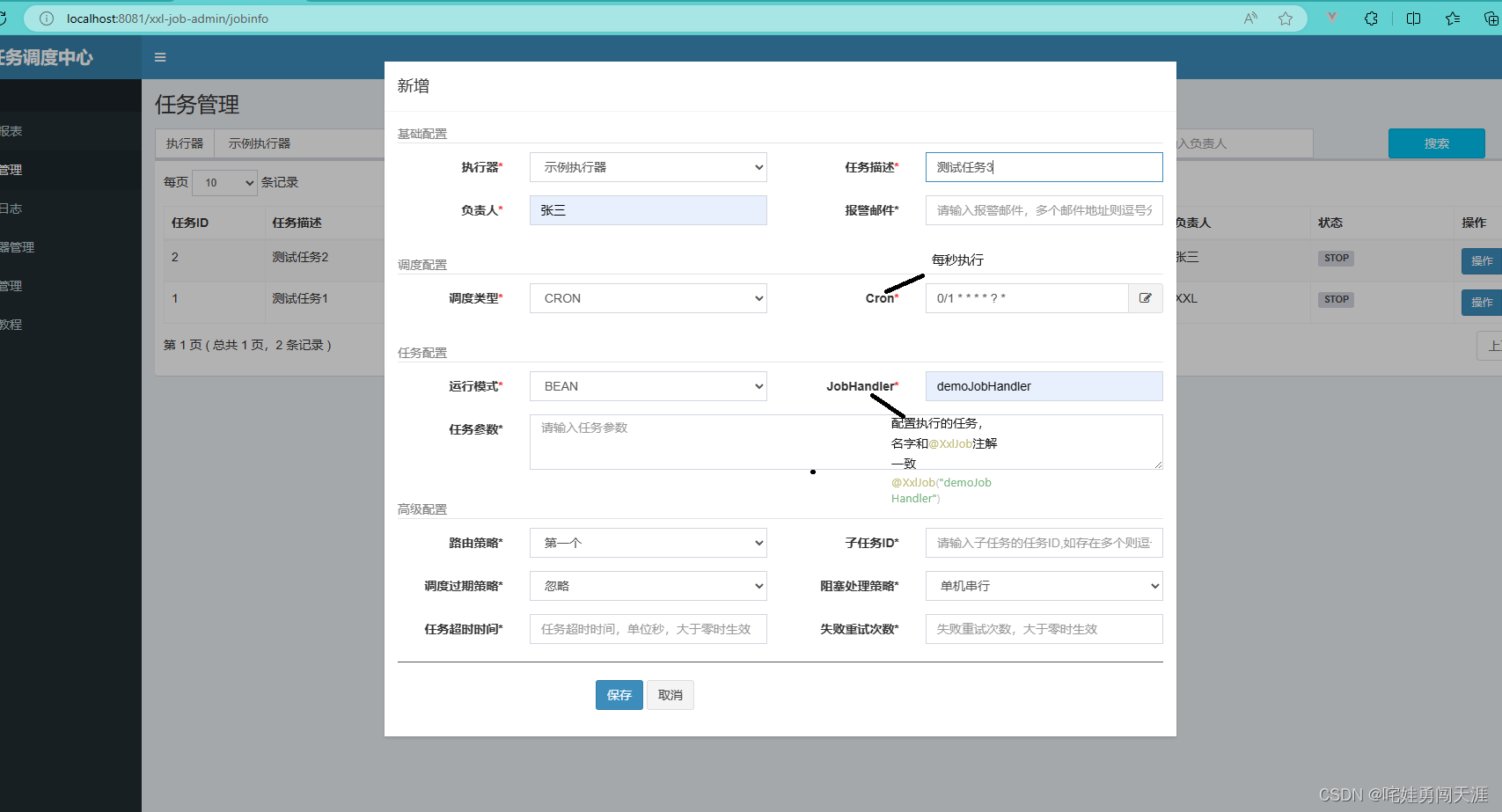The width and height of the screenshot is (1502, 812).
Task: Focus the 报警邮件 input field
Action: (1044, 210)
